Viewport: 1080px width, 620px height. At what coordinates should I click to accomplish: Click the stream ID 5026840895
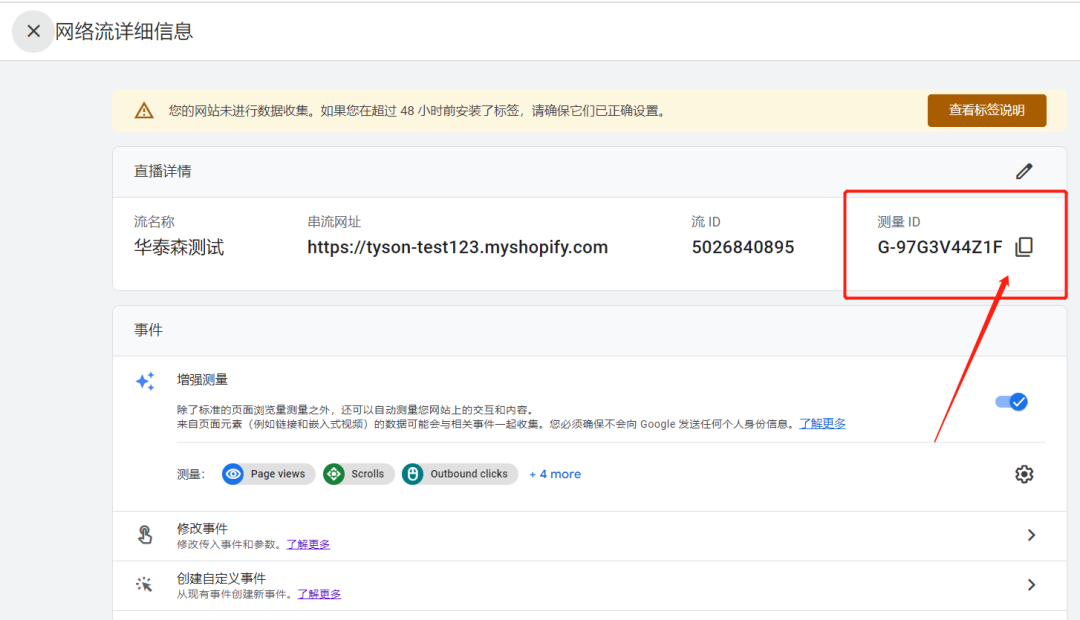point(742,247)
